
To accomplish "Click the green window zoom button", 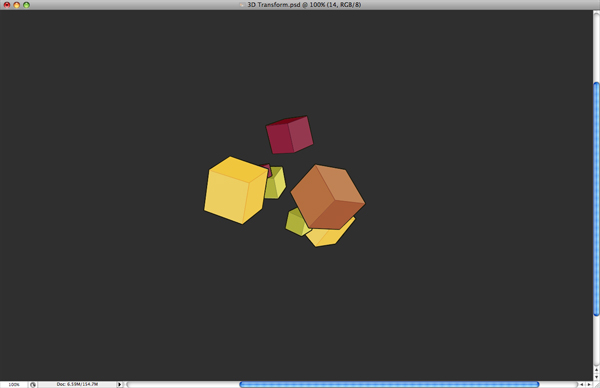I will (26, 5).
